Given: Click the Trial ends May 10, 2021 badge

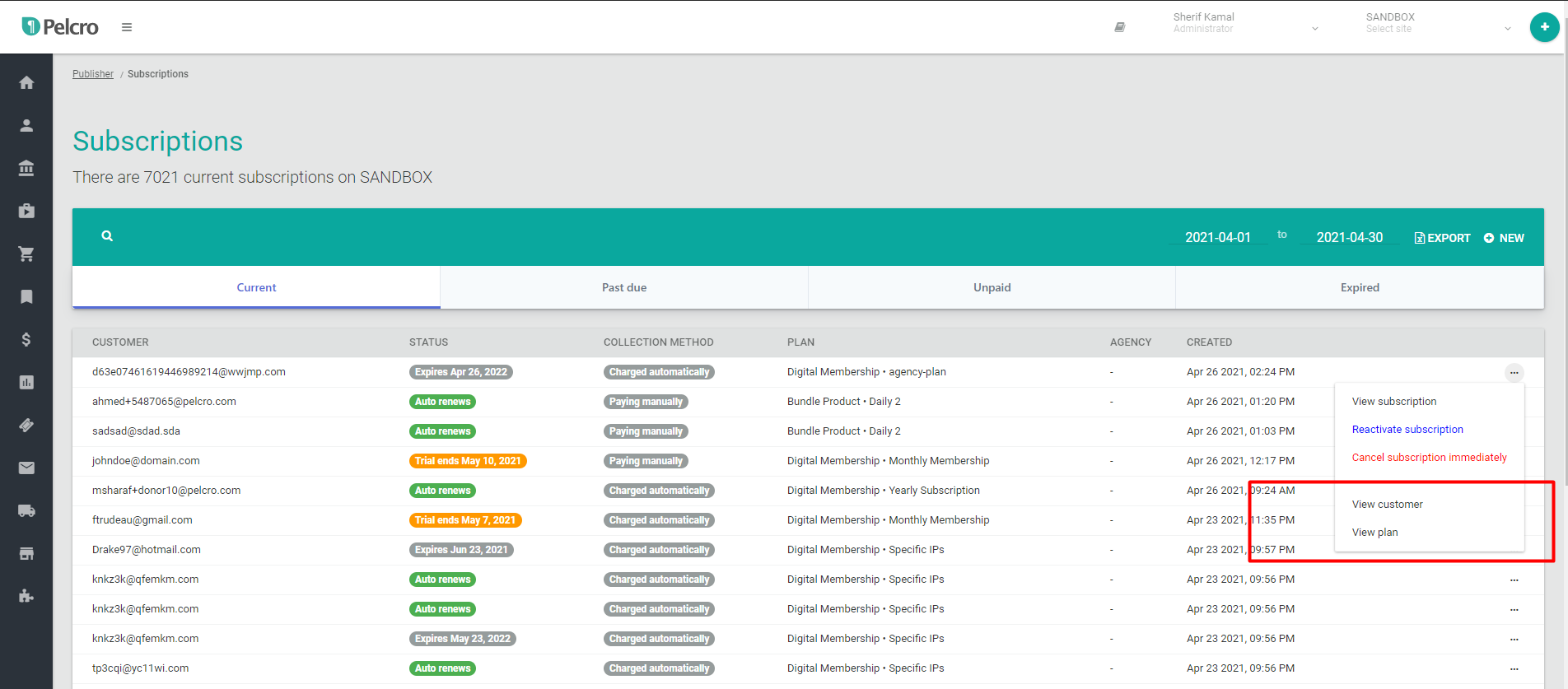Looking at the screenshot, I should pyautogui.click(x=468, y=461).
